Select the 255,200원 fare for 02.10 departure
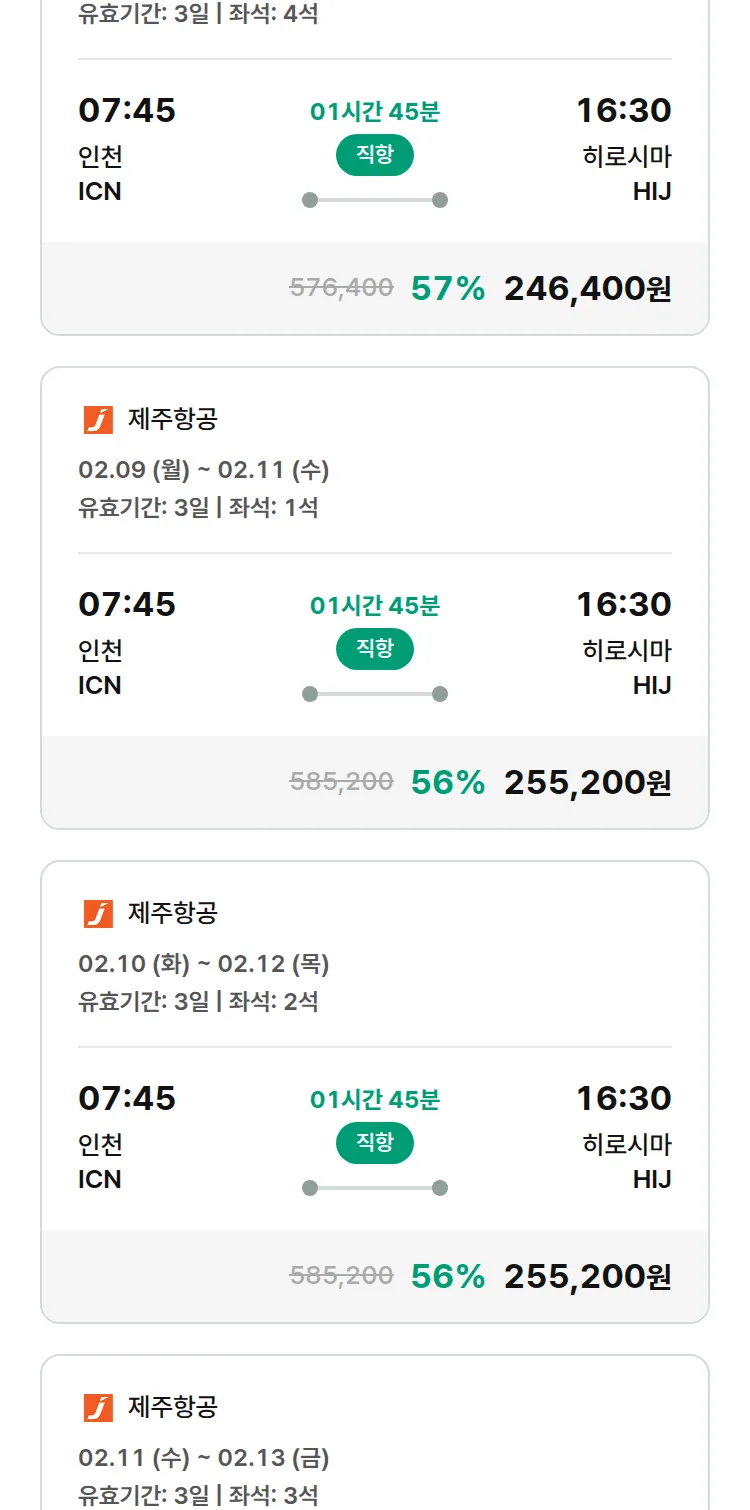This screenshot has height=1510, width=750. click(x=587, y=1277)
